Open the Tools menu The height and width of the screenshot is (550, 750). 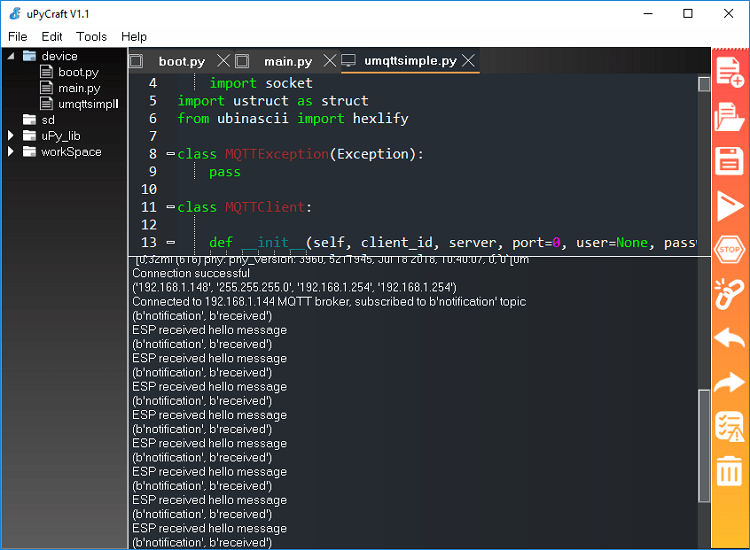[91, 36]
